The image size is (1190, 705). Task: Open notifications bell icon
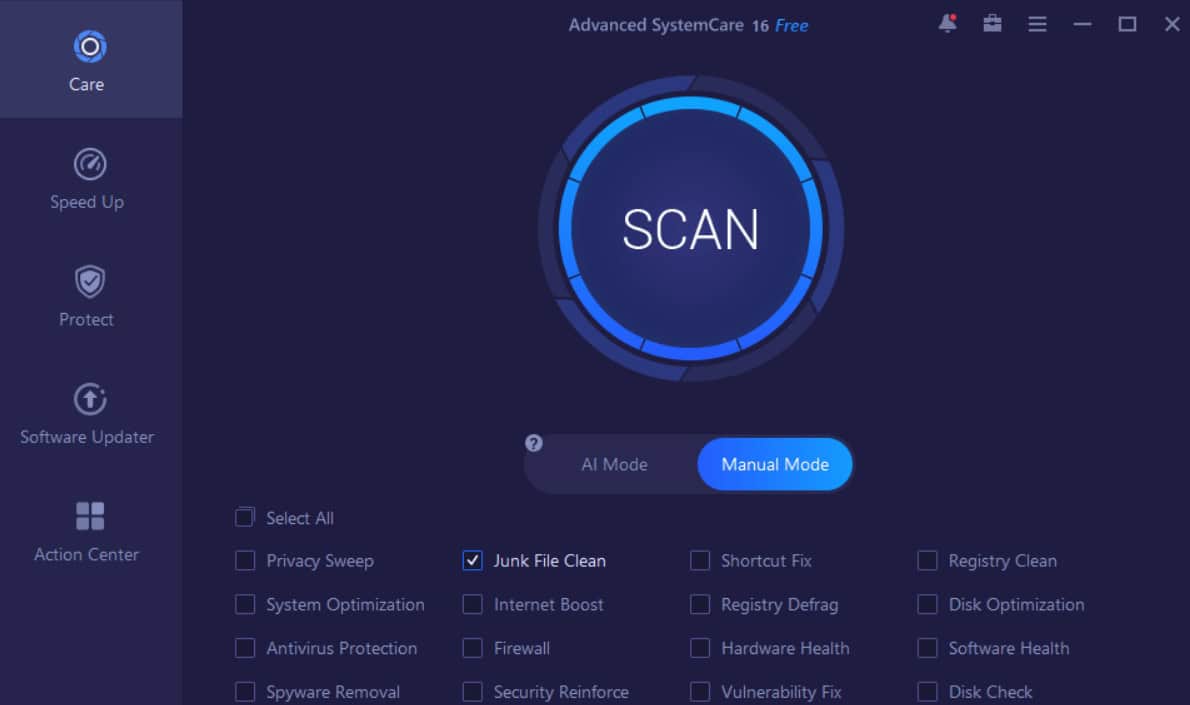click(x=947, y=24)
